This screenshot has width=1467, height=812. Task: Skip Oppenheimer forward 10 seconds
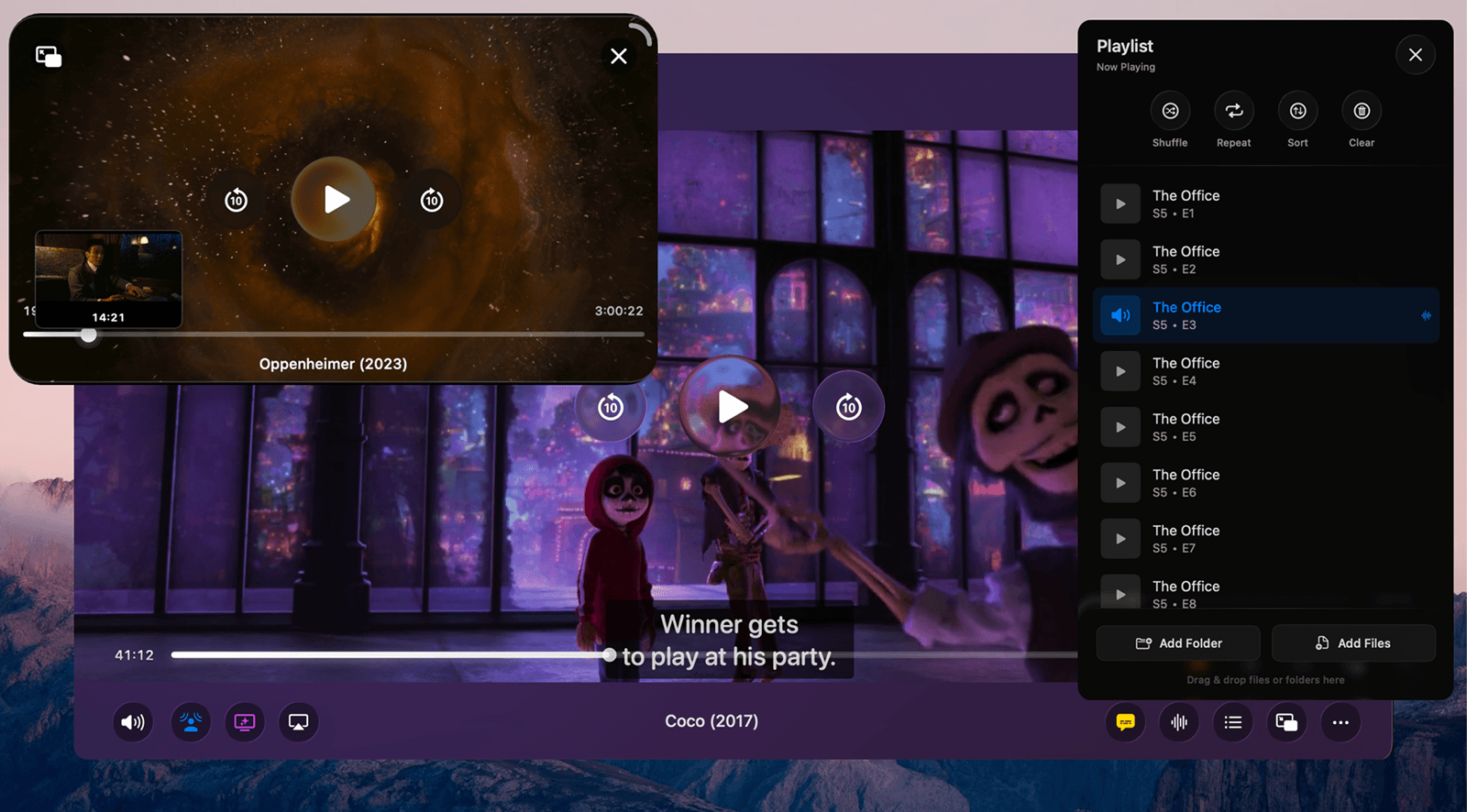[432, 200]
